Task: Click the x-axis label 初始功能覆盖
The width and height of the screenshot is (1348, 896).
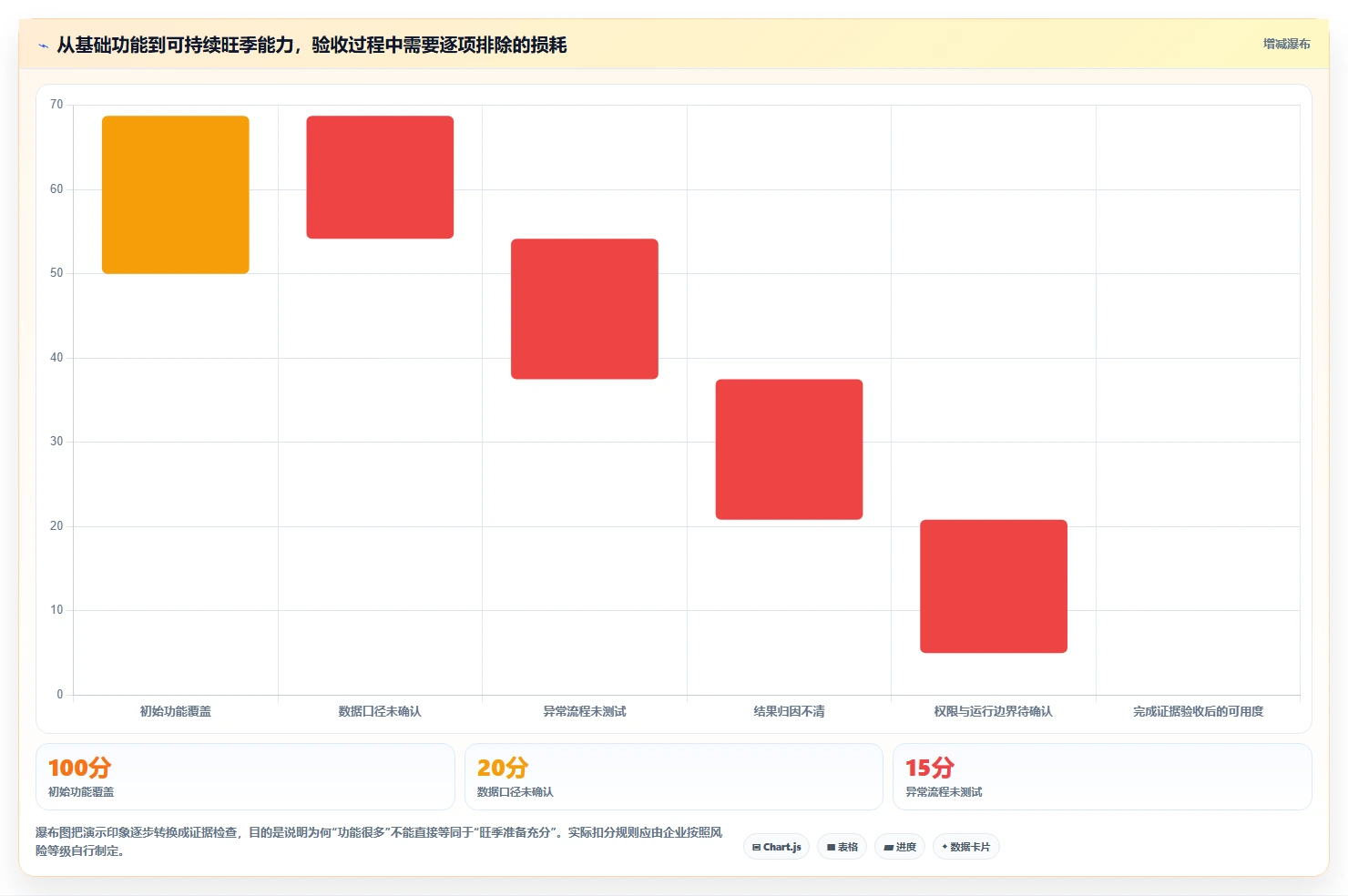Action: tap(176, 711)
